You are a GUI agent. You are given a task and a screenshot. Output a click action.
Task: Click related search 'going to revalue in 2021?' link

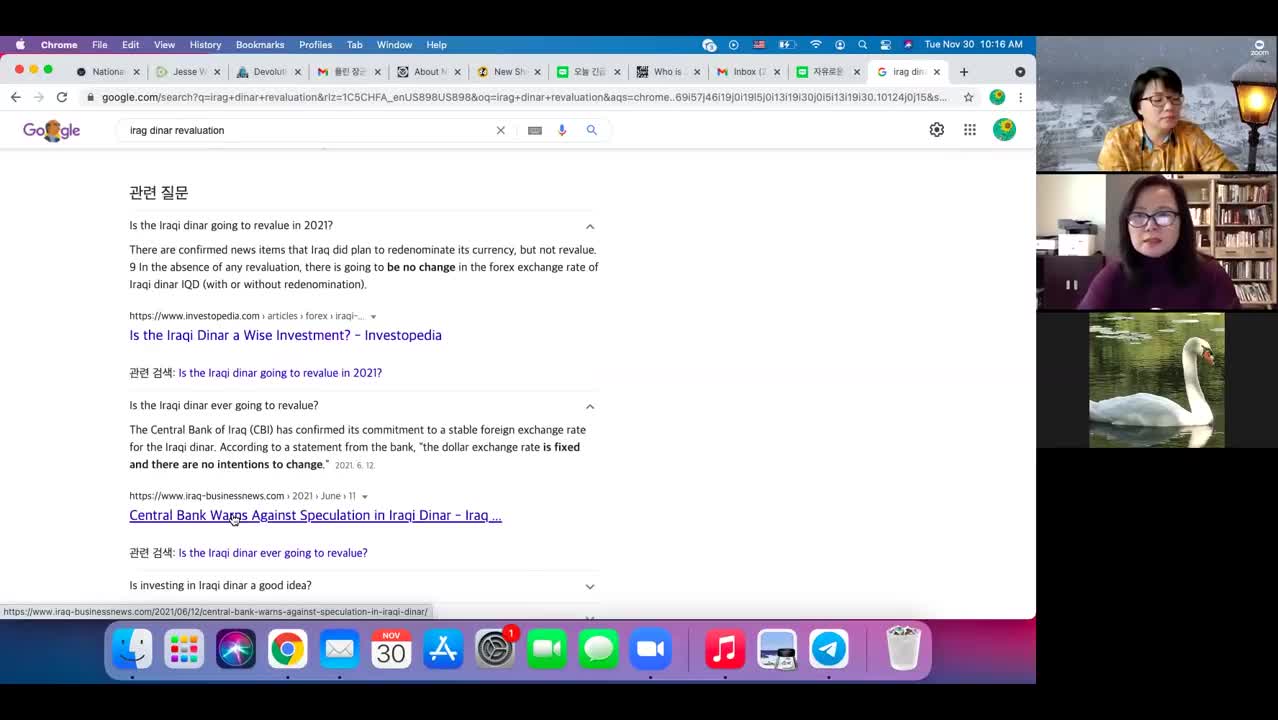coord(280,373)
